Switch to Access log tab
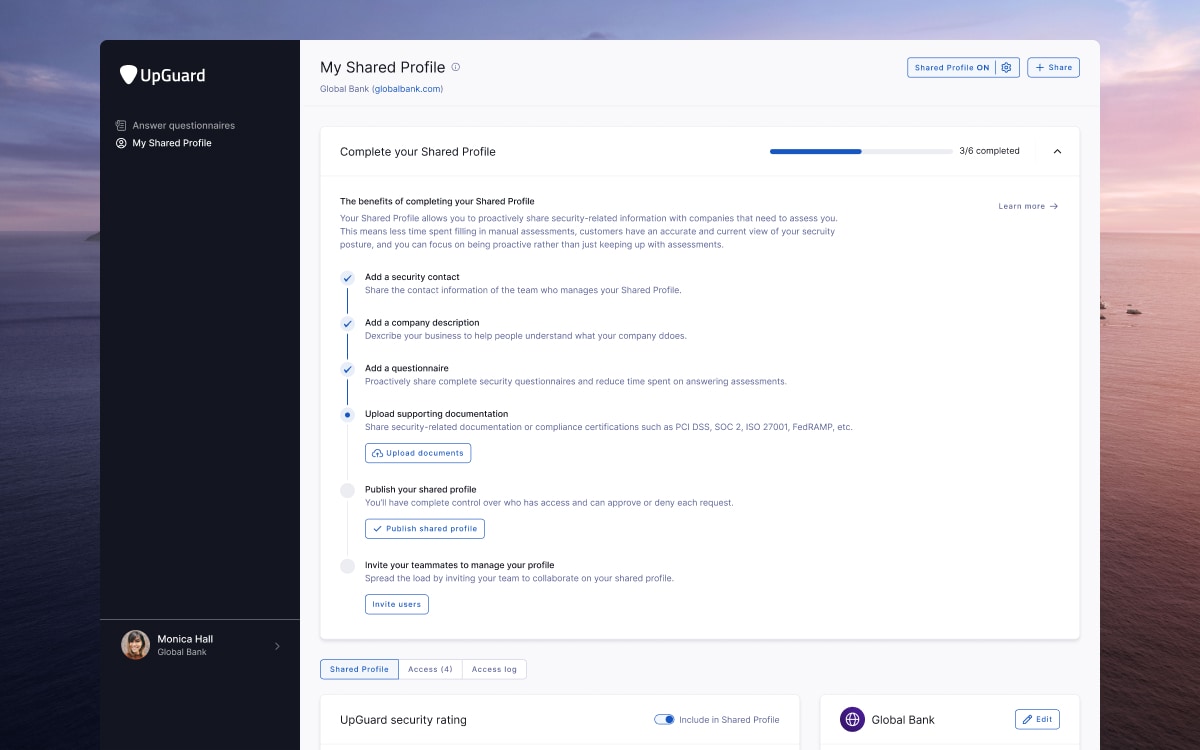This screenshot has width=1200, height=750. point(494,669)
